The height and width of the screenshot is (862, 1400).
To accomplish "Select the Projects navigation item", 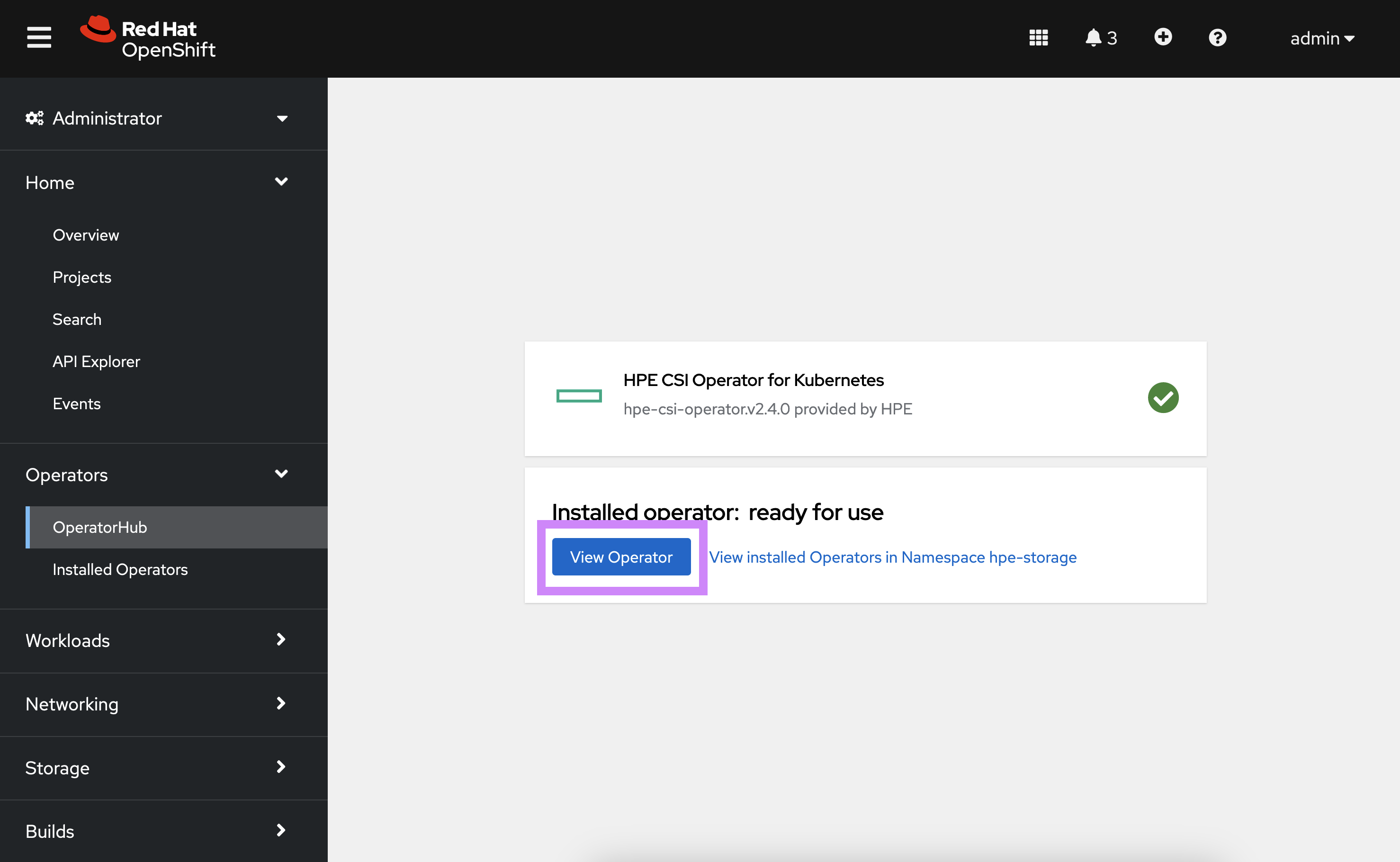I will click(82, 277).
